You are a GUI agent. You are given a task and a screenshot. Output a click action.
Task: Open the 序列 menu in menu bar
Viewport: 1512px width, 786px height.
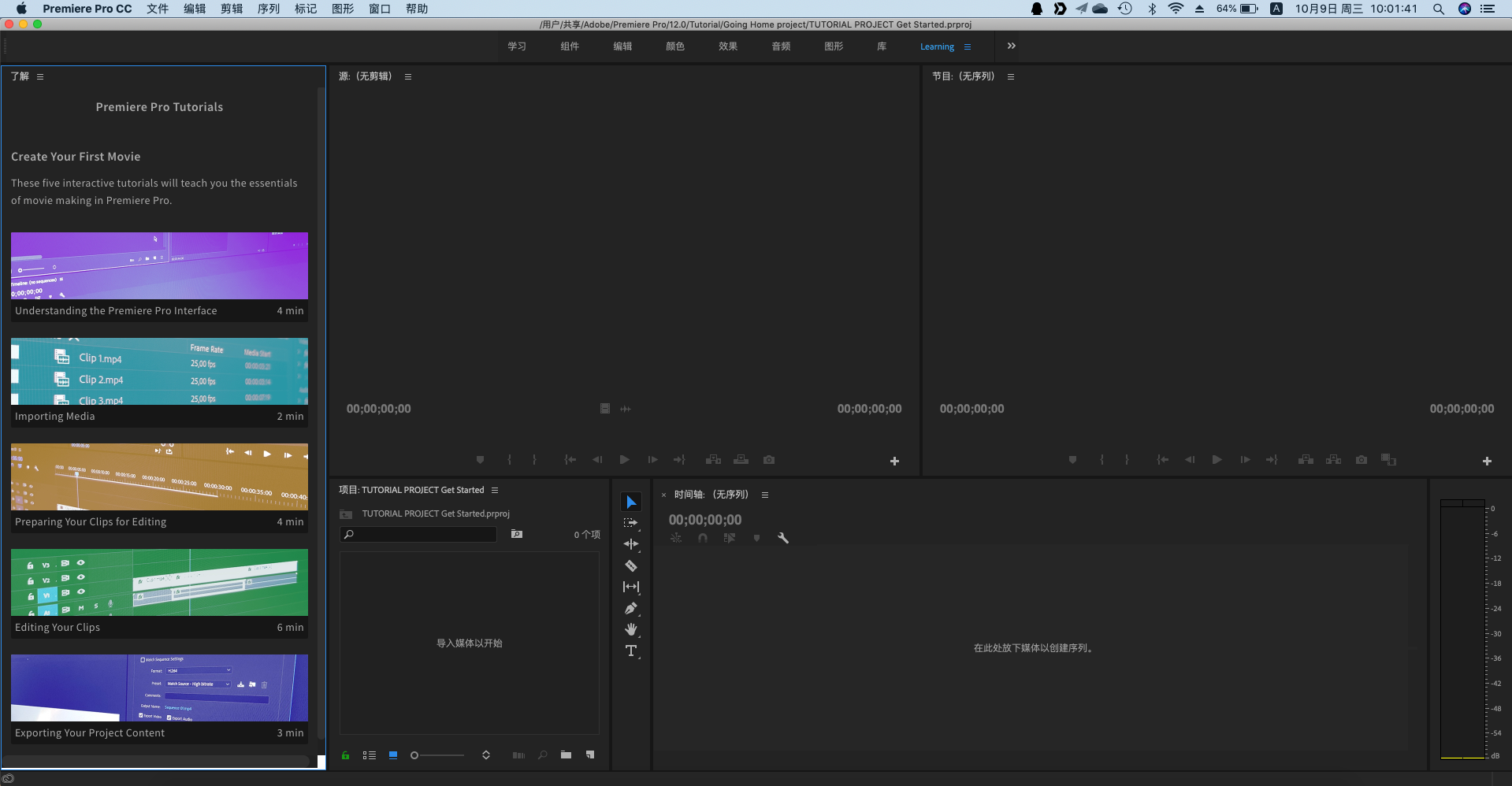[268, 9]
